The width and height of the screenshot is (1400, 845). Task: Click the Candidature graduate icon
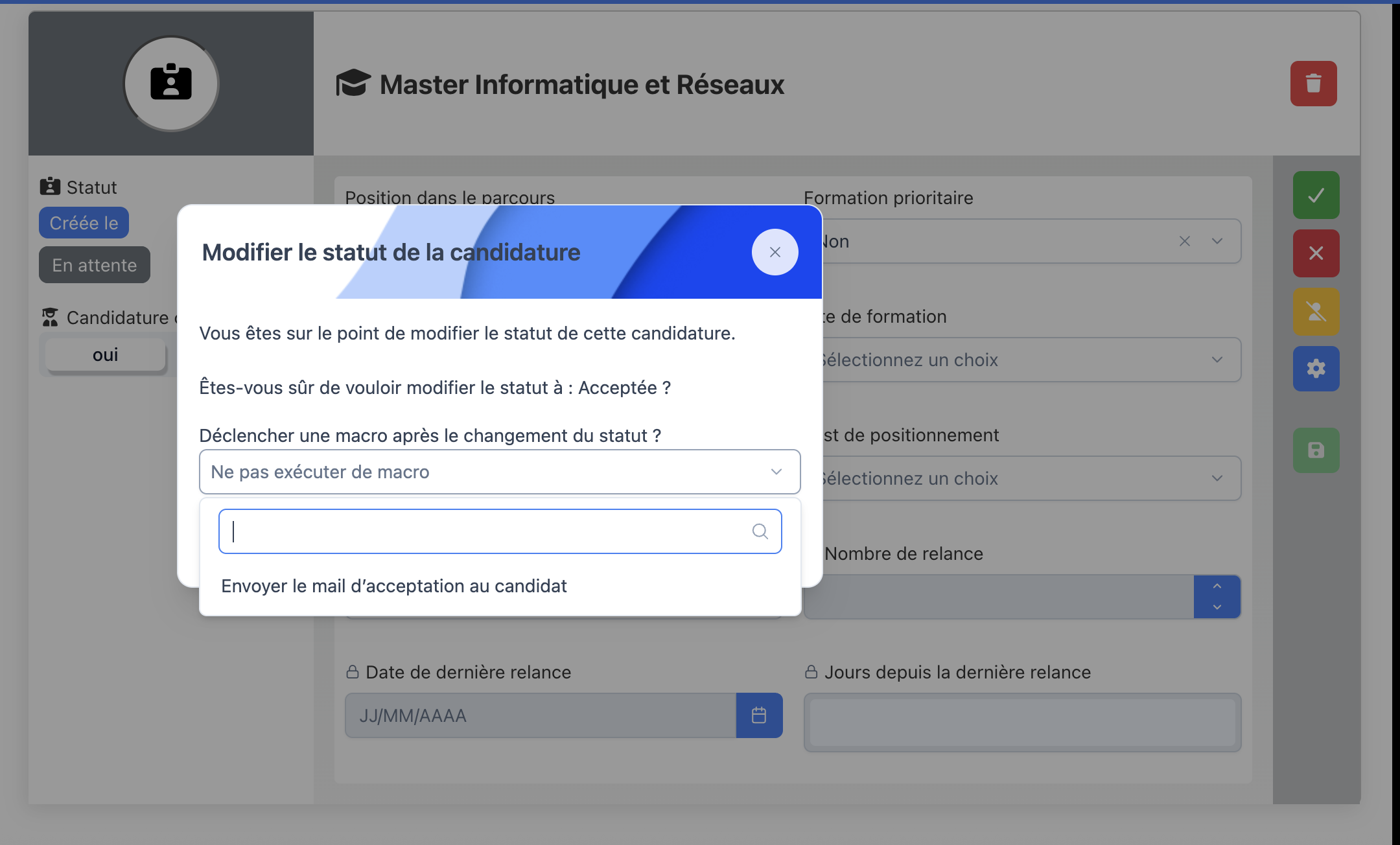pyautogui.click(x=50, y=318)
